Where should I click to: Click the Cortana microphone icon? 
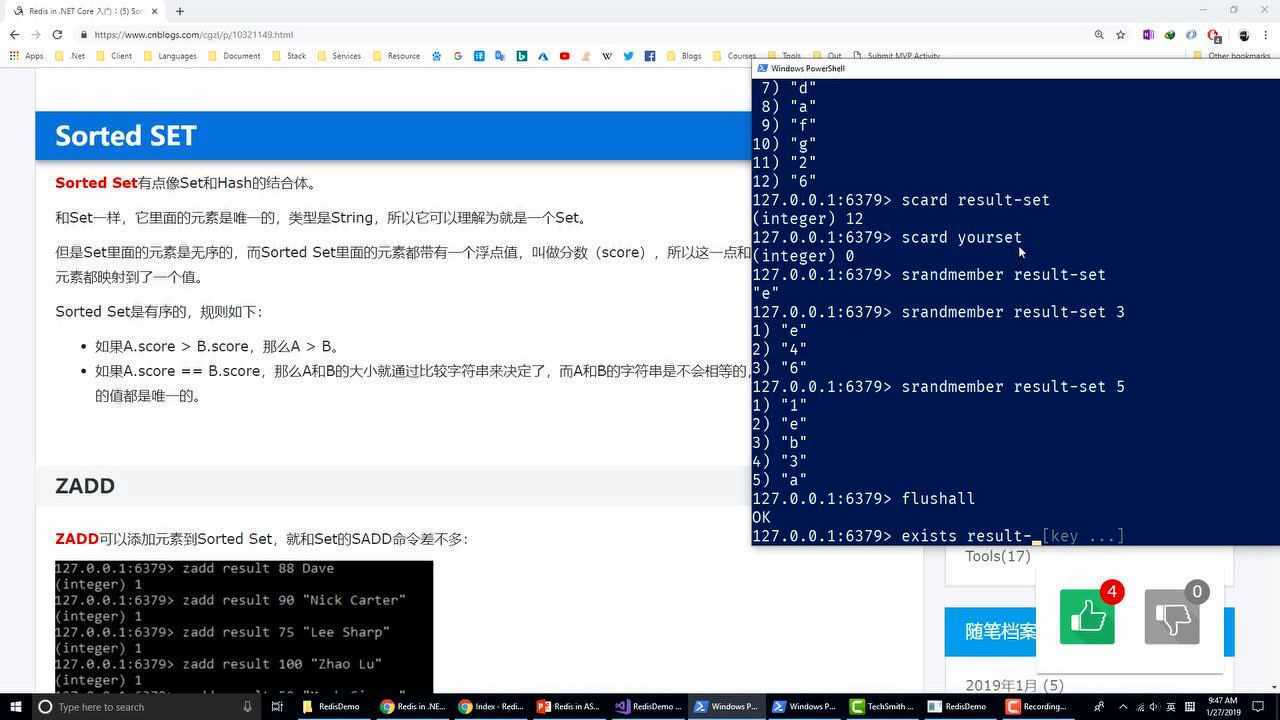click(x=247, y=706)
